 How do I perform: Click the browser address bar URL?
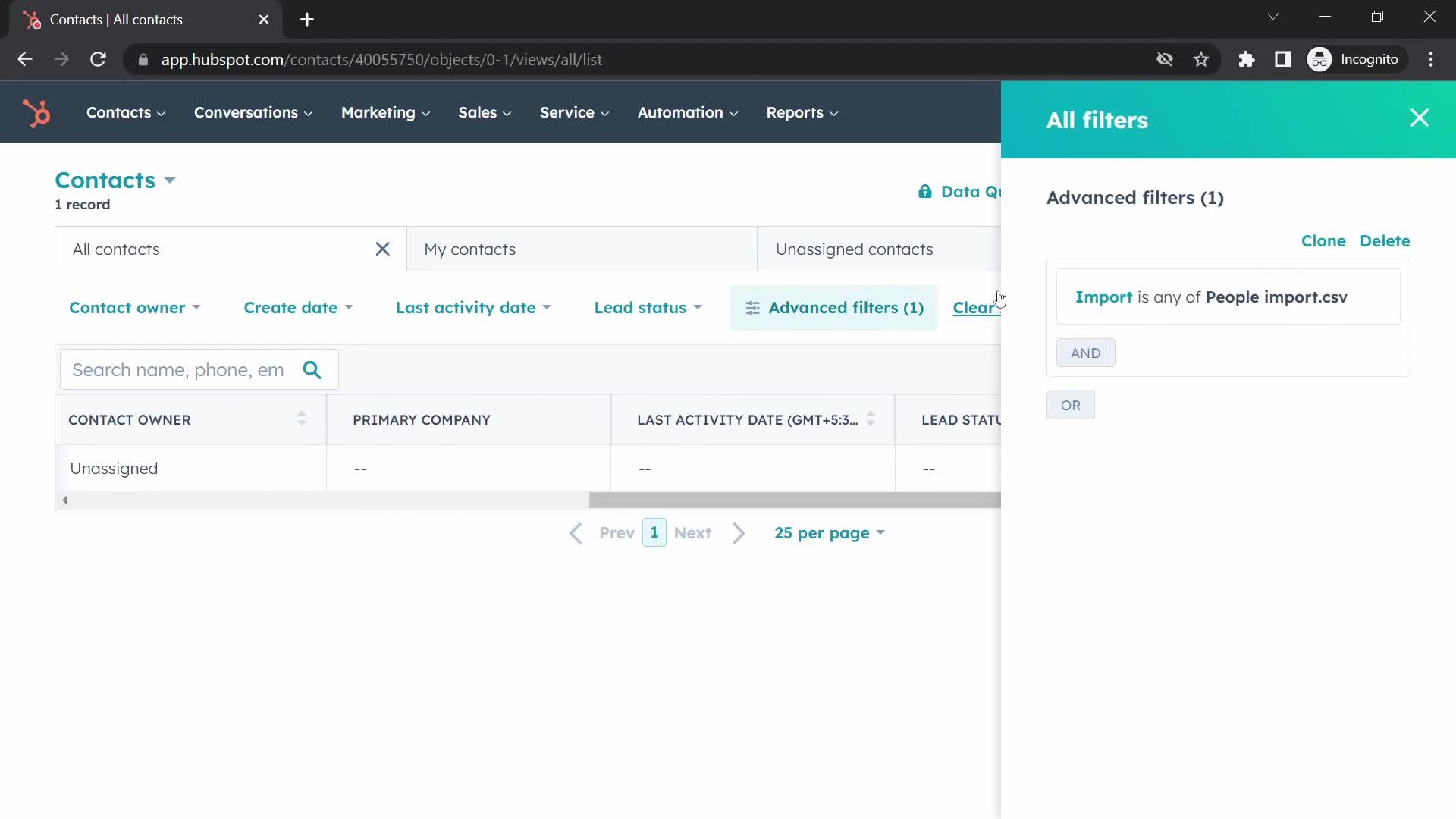pos(381,60)
